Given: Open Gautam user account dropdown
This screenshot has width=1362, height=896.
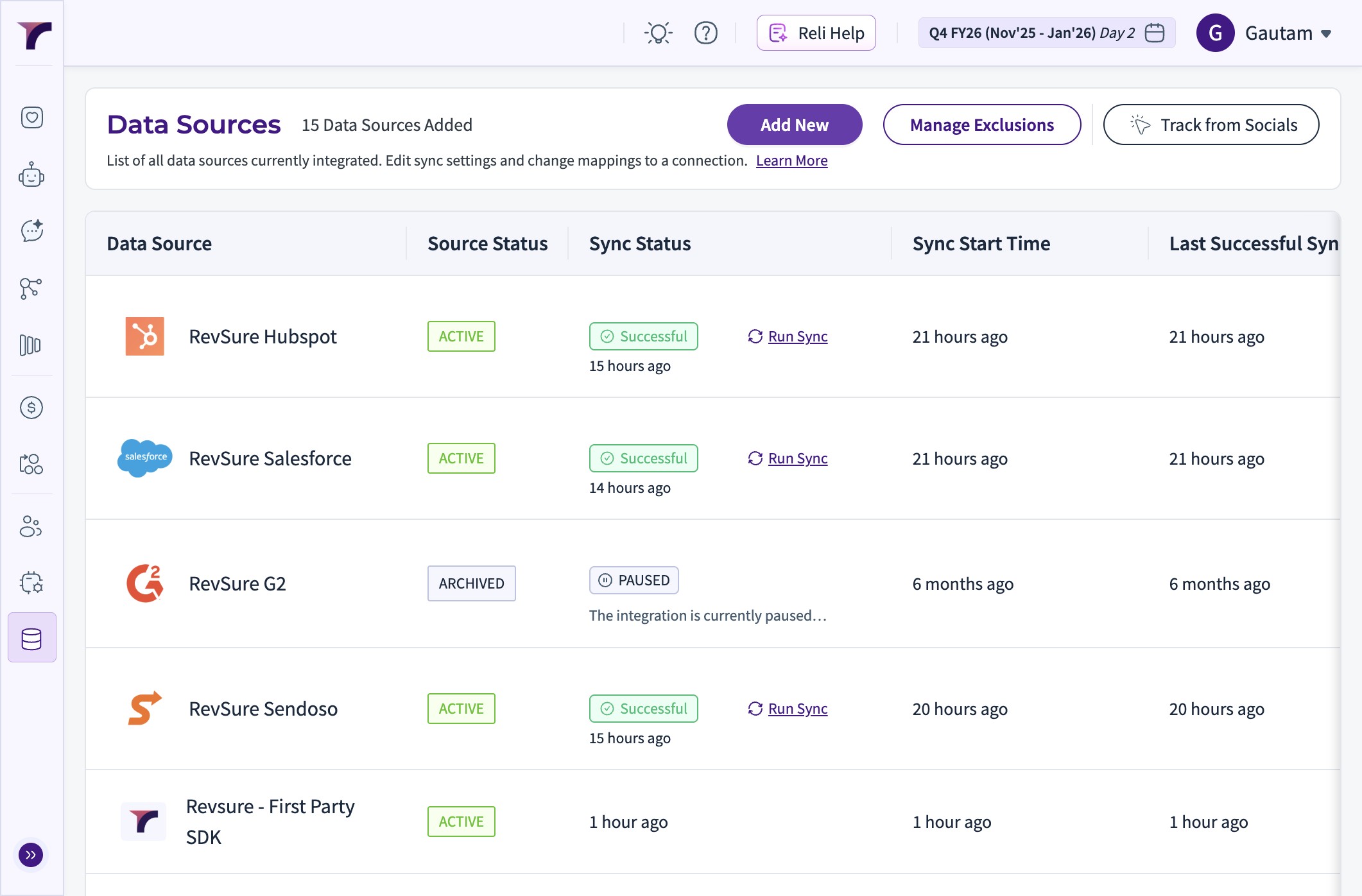Looking at the screenshot, I should 1264,33.
